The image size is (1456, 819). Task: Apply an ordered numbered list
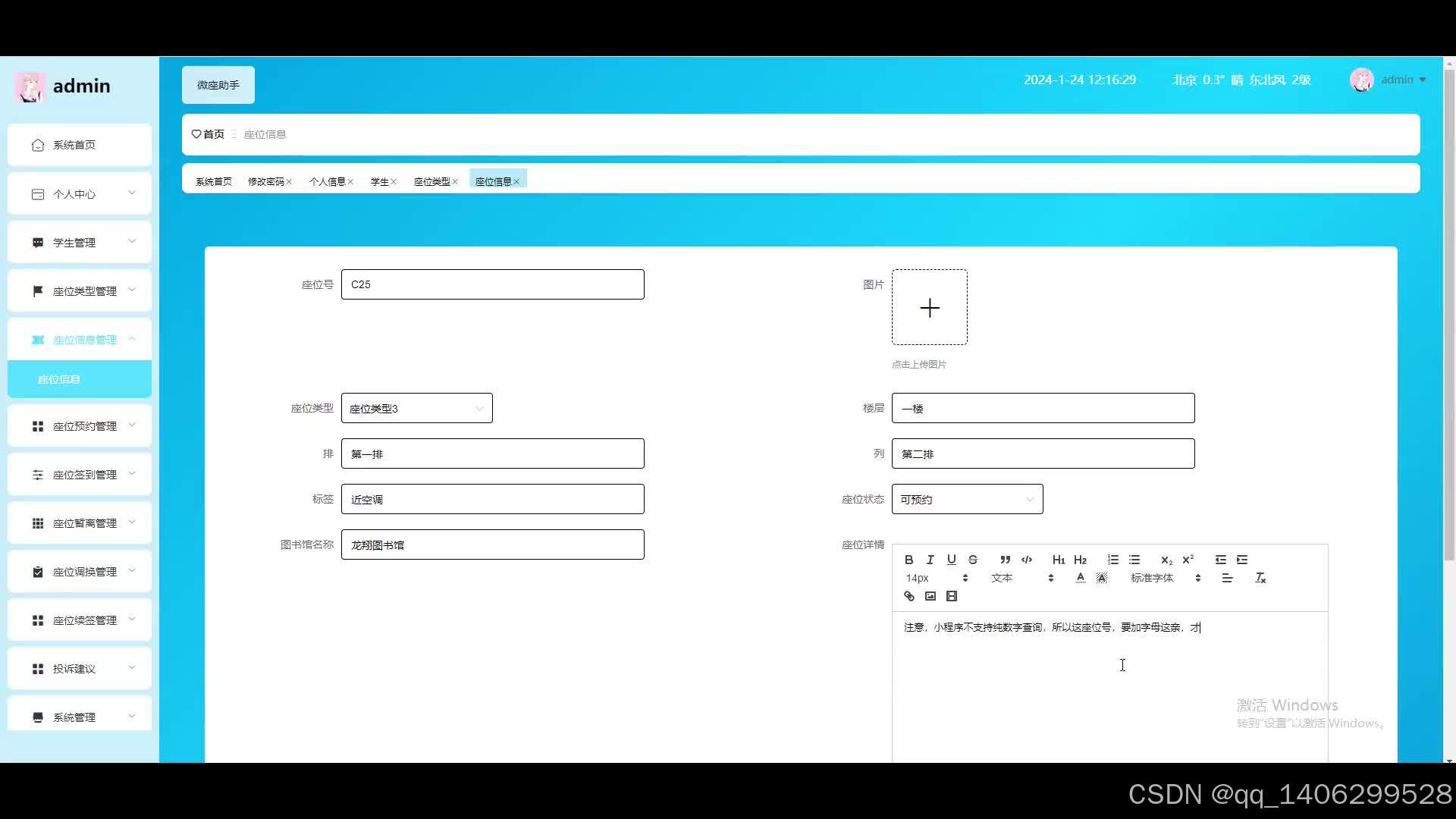[1112, 560]
